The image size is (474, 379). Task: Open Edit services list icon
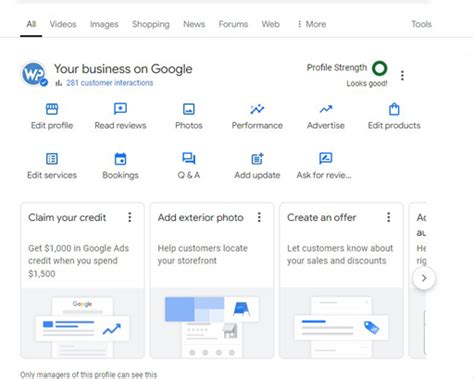(52, 159)
